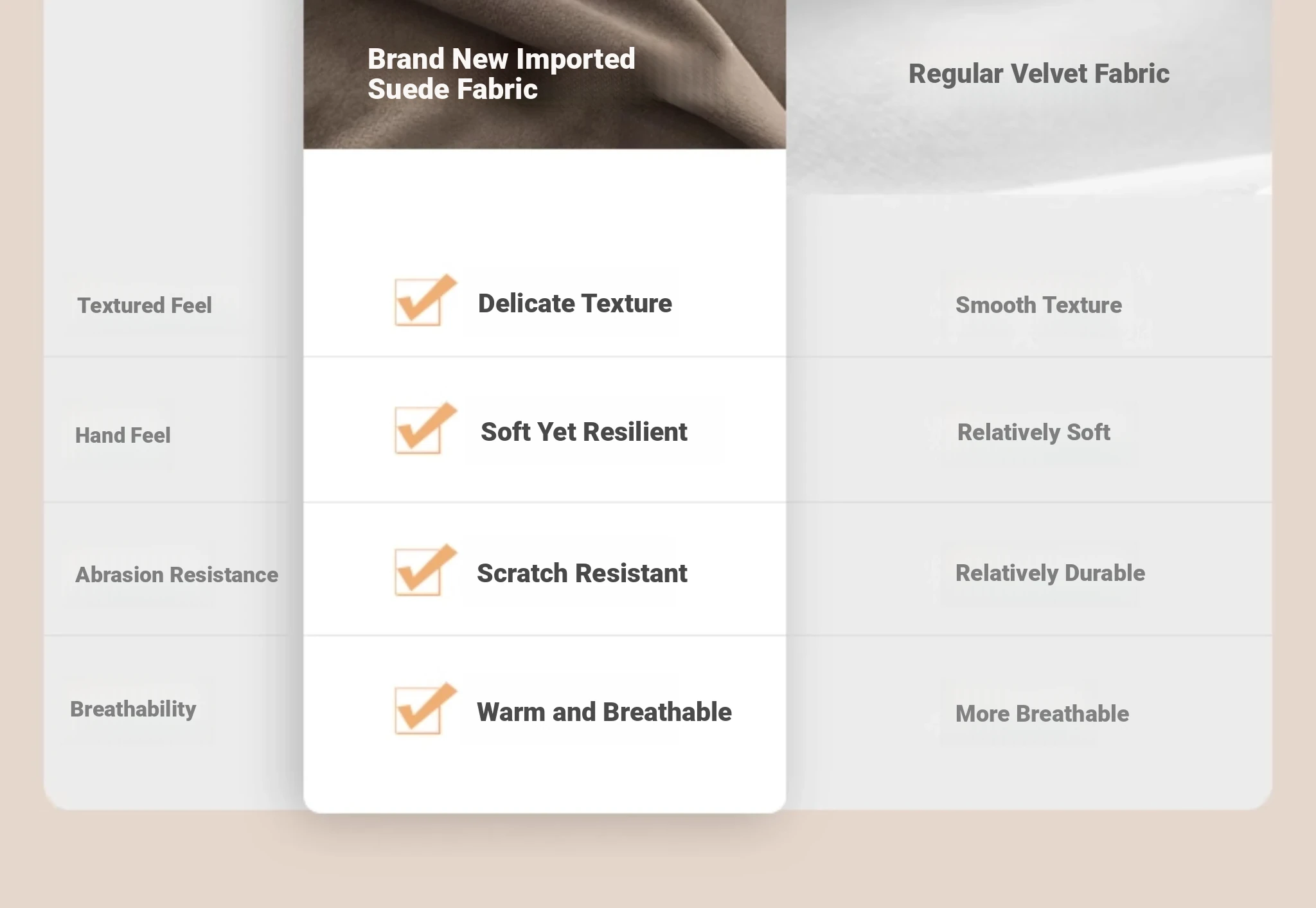Click the Scratch Resistant text
Image resolution: width=1316 pixels, height=908 pixels.
[x=582, y=573]
